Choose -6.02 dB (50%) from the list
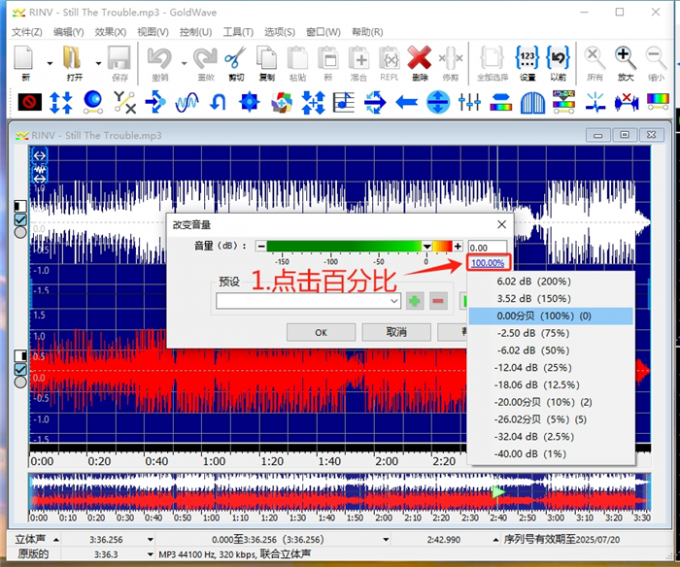The height and width of the screenshot is (567, 680). coord(551,350)
